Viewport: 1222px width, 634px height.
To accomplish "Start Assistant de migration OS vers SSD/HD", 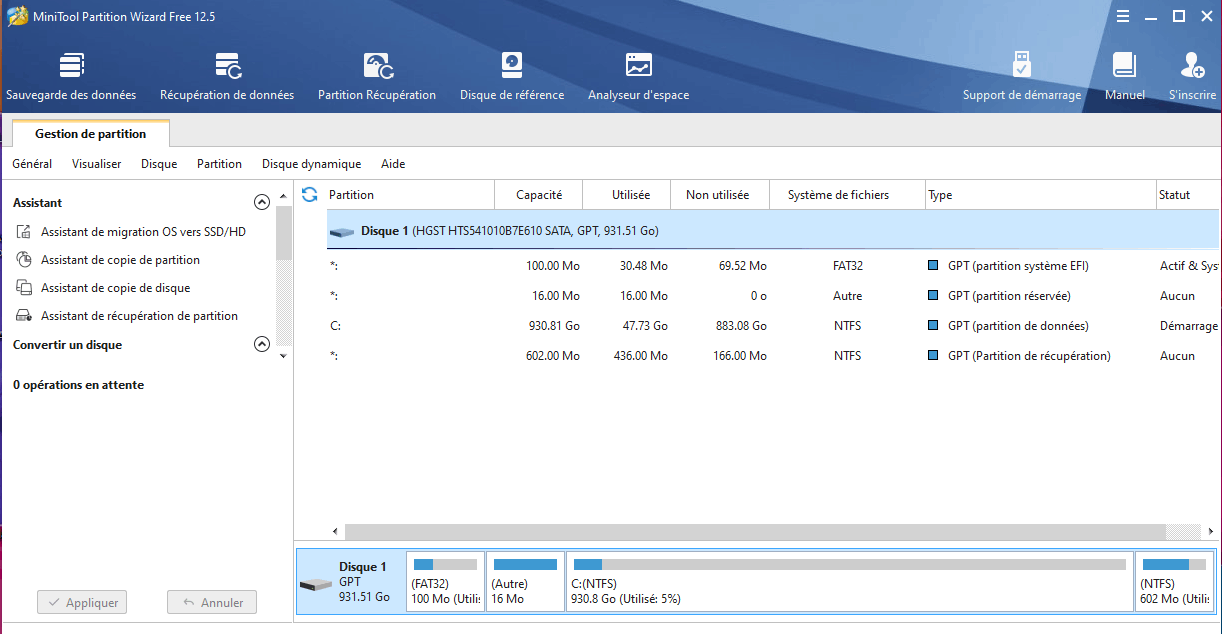I will [143, 232].
